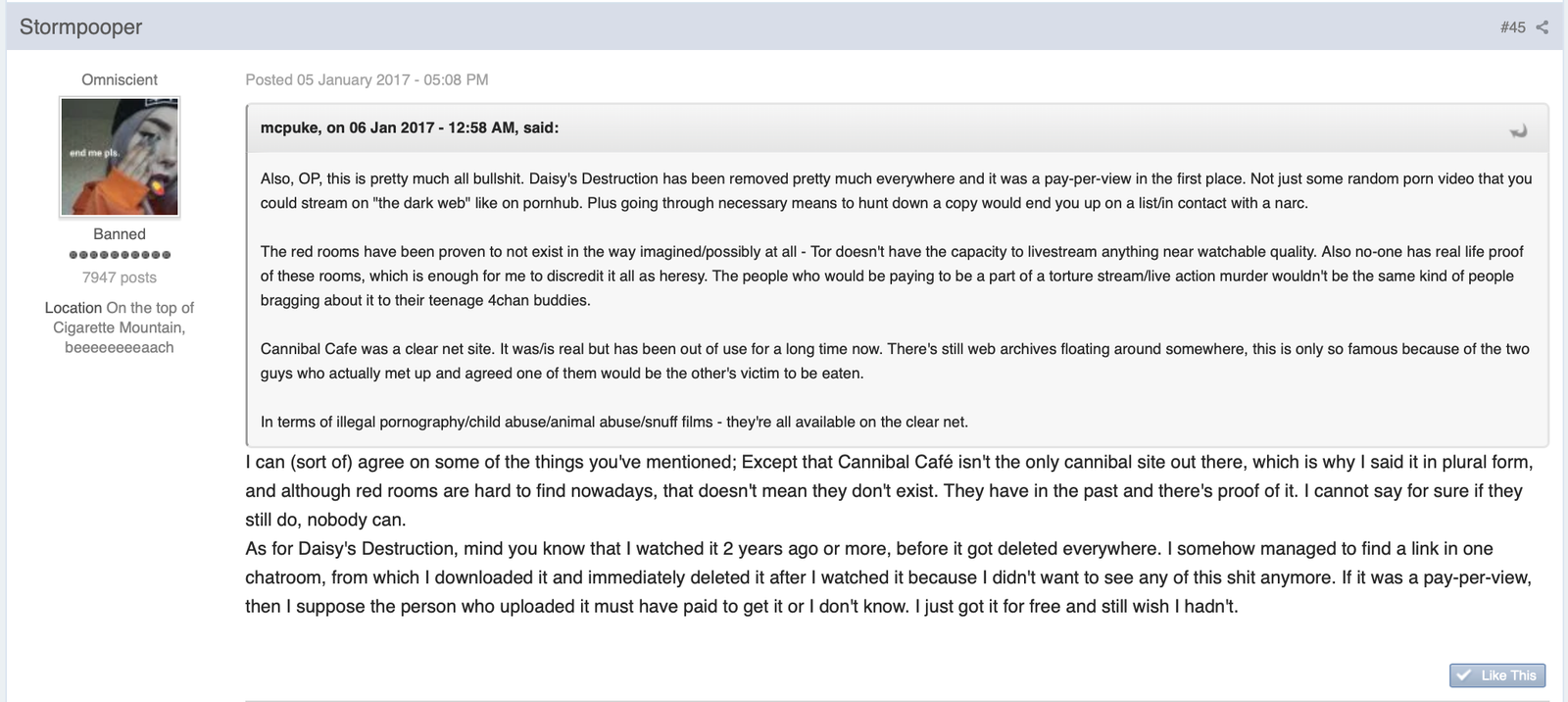
Task: Click the first line of Stormpooper's reply
Action: (889, 462)
